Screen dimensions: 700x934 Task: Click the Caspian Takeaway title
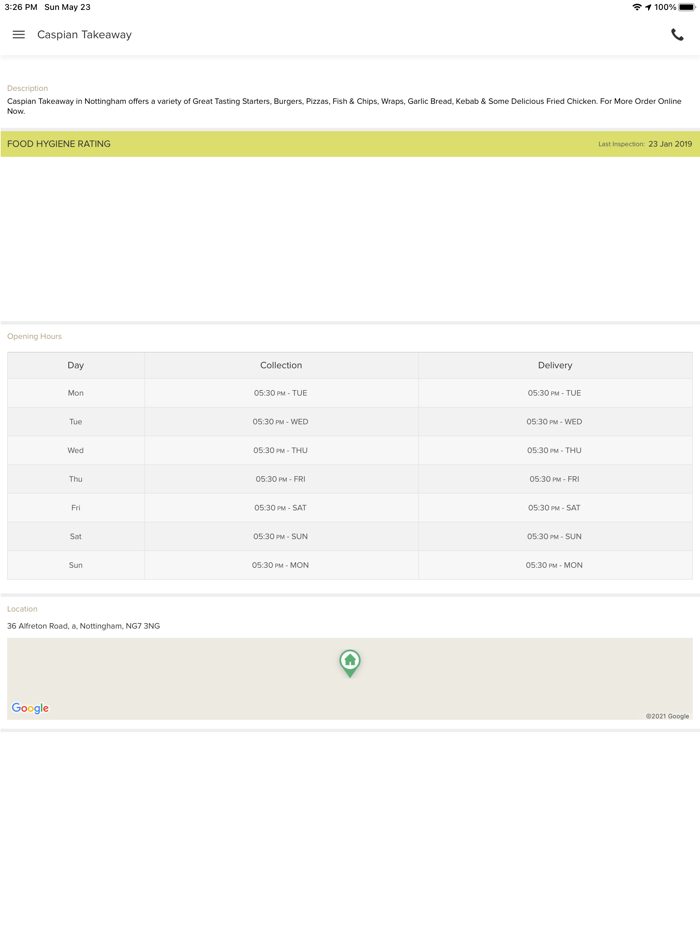pos(85,35)
